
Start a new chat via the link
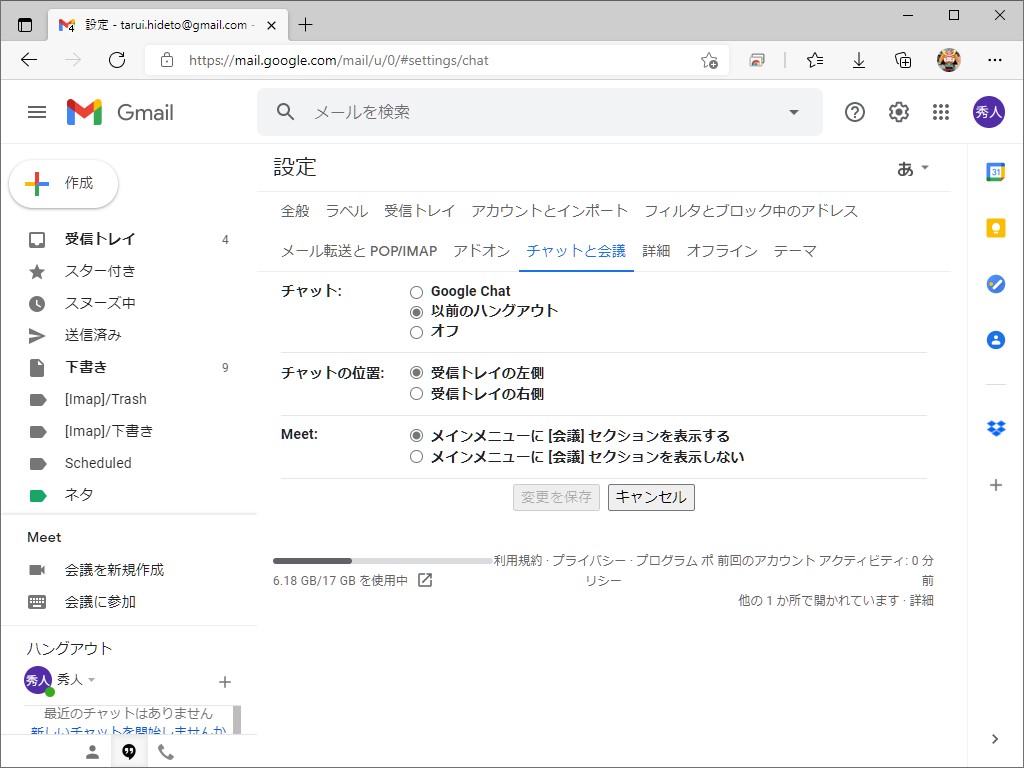[x=128, y=729]
